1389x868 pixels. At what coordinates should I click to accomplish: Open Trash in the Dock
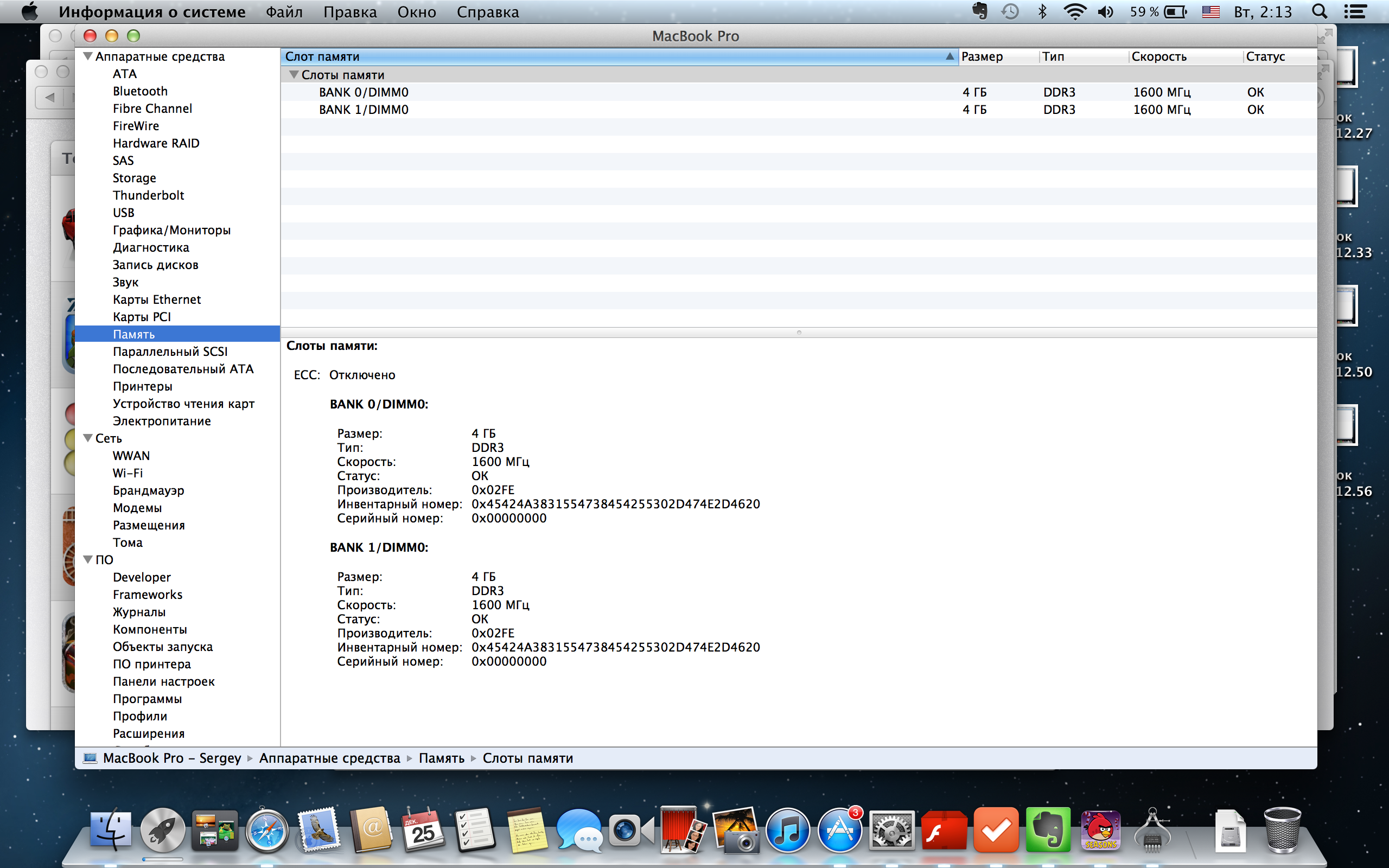pyautogui.click(x=1282, y=830)
